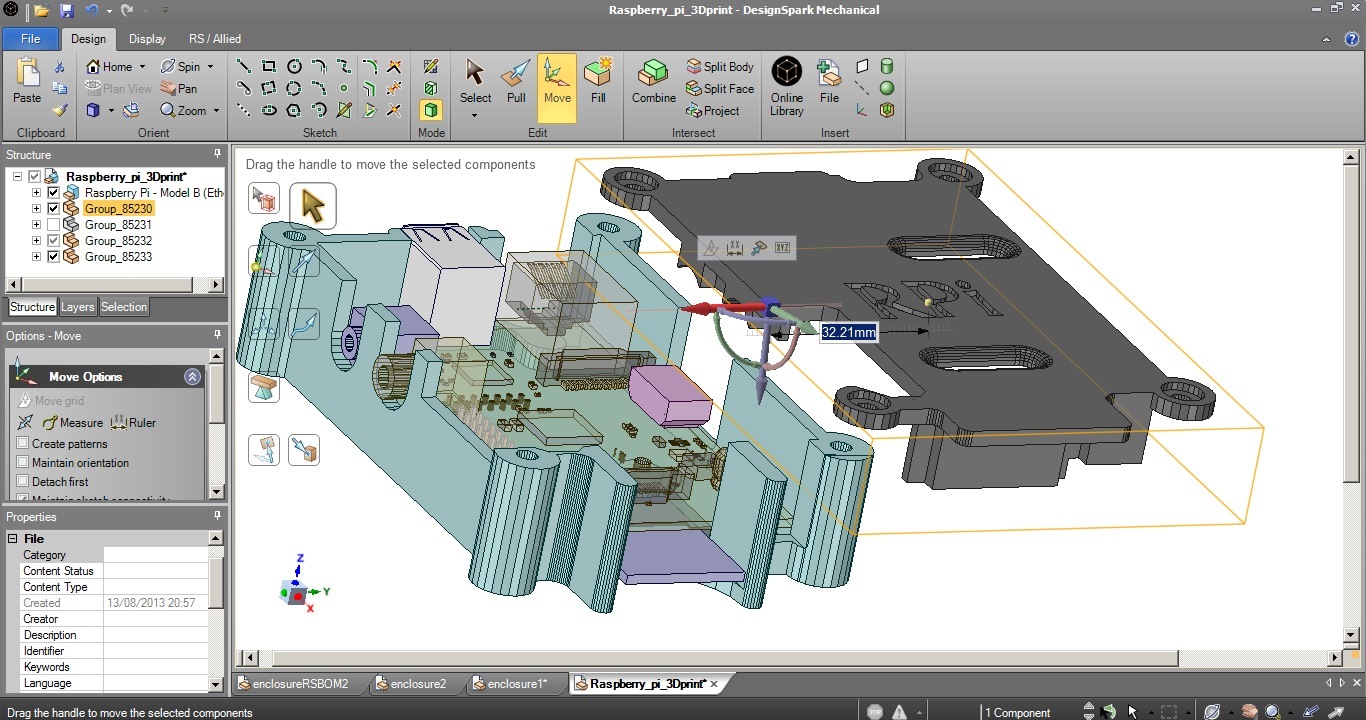This screenshot has height=720, width=1366.
Task: Enable the Create patterns checkbox
Action: [23, 444]
